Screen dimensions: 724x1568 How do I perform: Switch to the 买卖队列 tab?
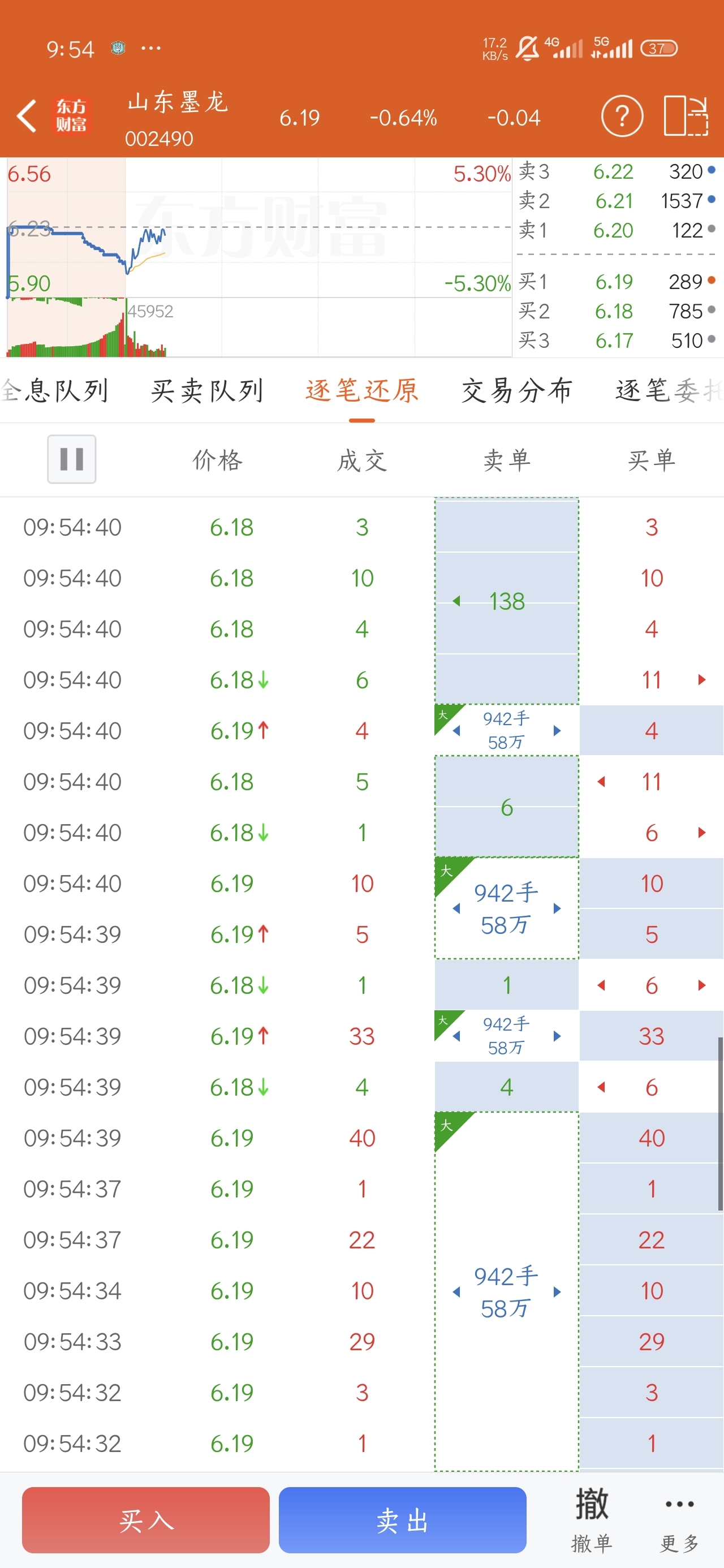(x=207, y=391)
